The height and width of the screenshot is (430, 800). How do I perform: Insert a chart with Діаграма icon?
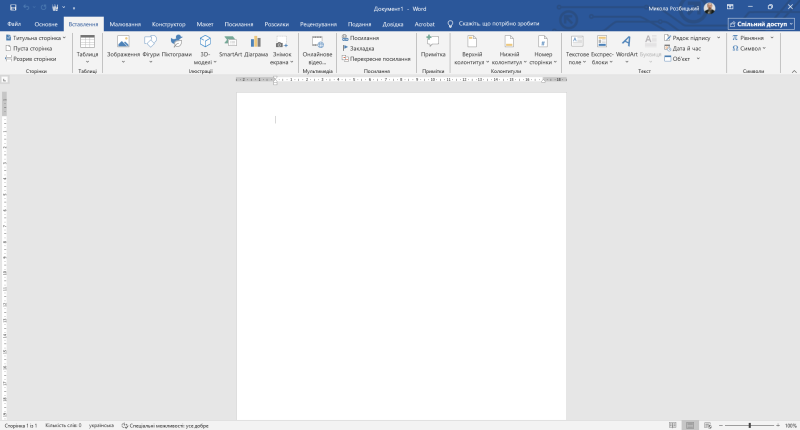pyautogui.click(x=256, y=42)
